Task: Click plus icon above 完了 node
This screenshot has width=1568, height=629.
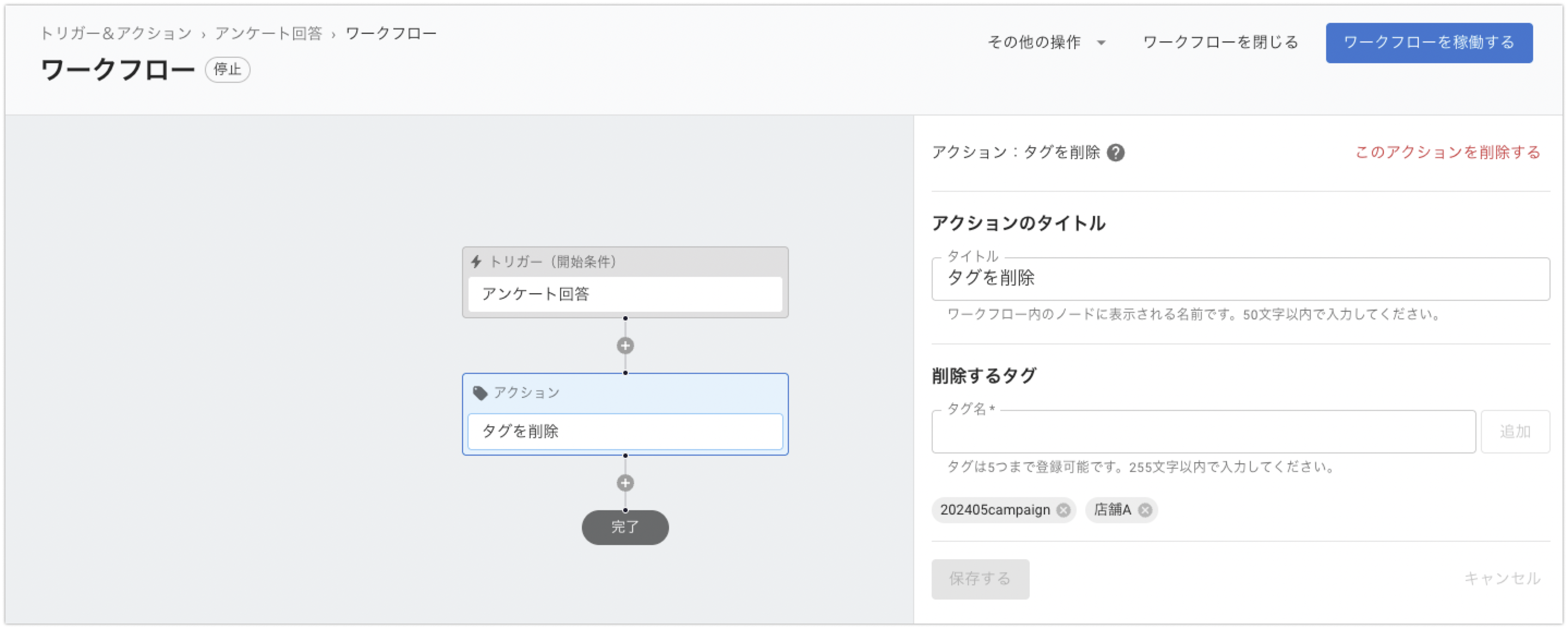Action: pyautogui.click(x=625, y=483)
